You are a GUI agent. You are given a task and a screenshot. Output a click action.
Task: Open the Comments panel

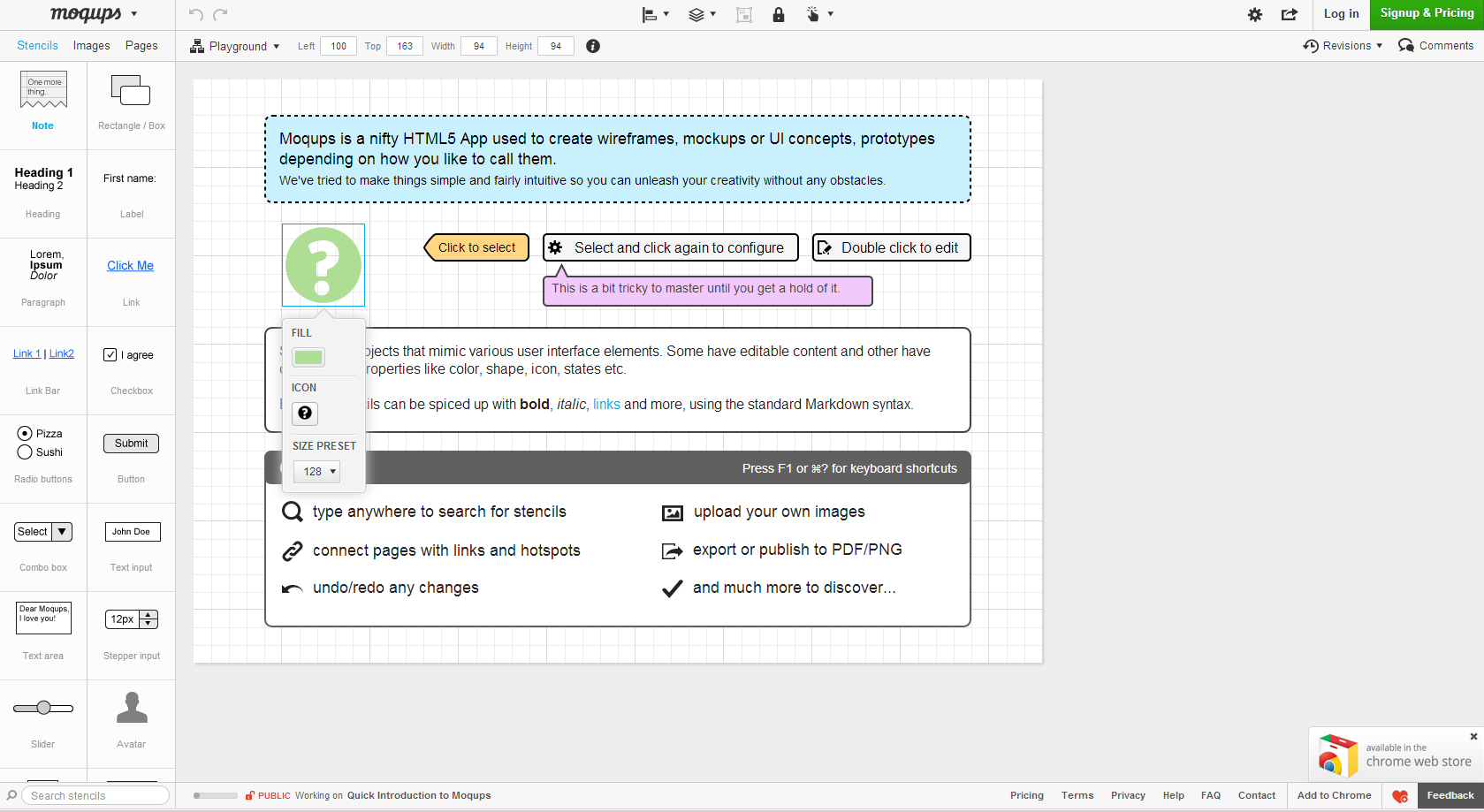(1436, 46)
